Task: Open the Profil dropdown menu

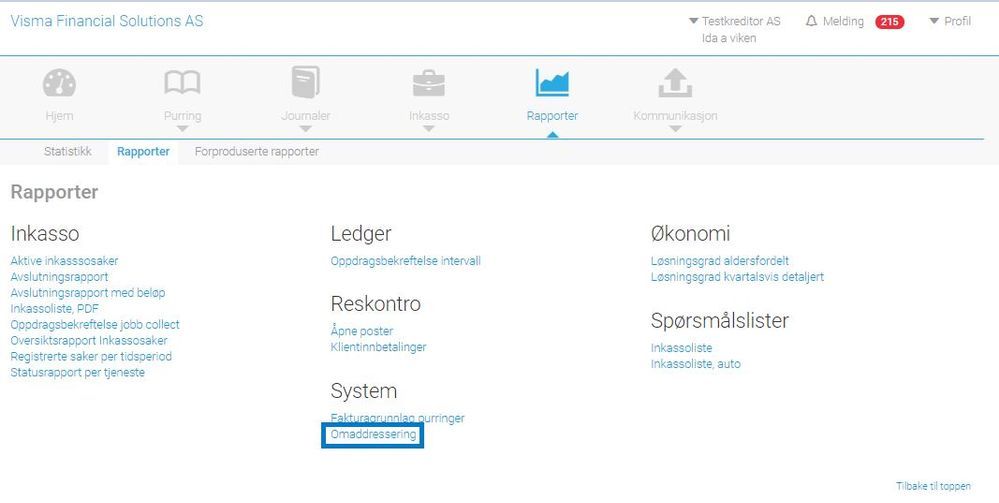Action: (x=950, y=21)
